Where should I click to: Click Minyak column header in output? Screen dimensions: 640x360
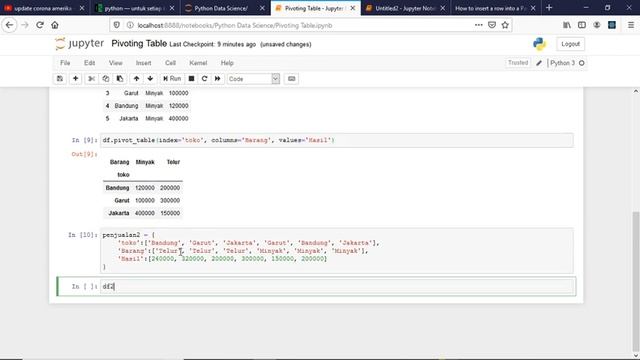pos(145,162)
